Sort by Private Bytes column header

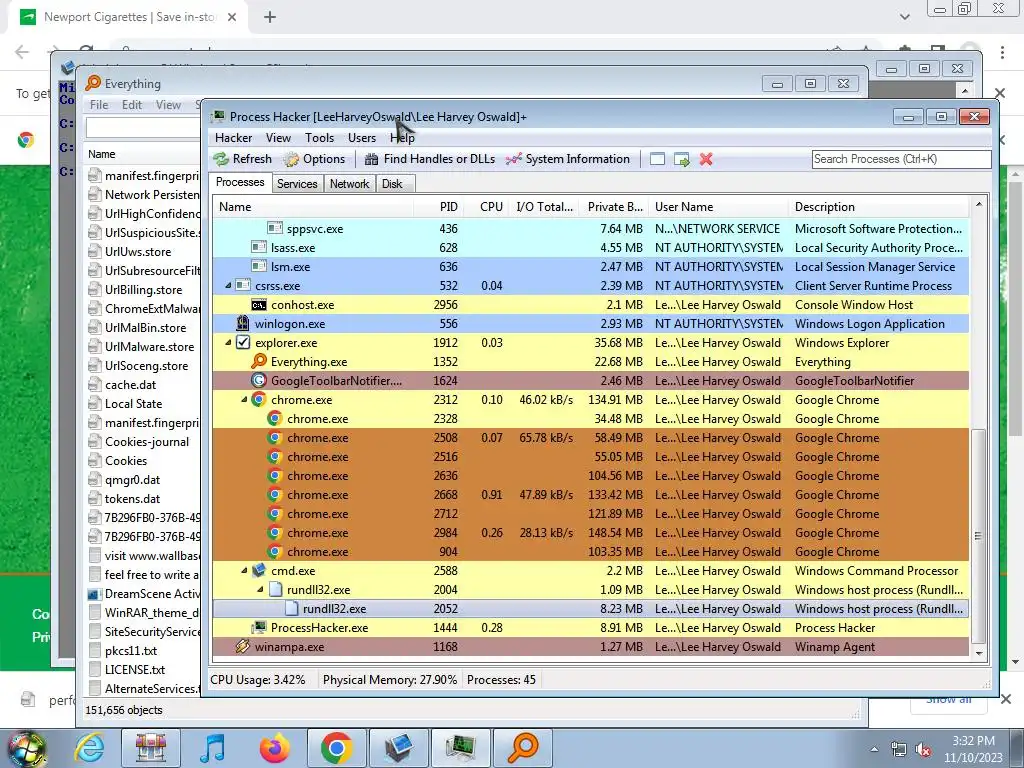(614, 207)
